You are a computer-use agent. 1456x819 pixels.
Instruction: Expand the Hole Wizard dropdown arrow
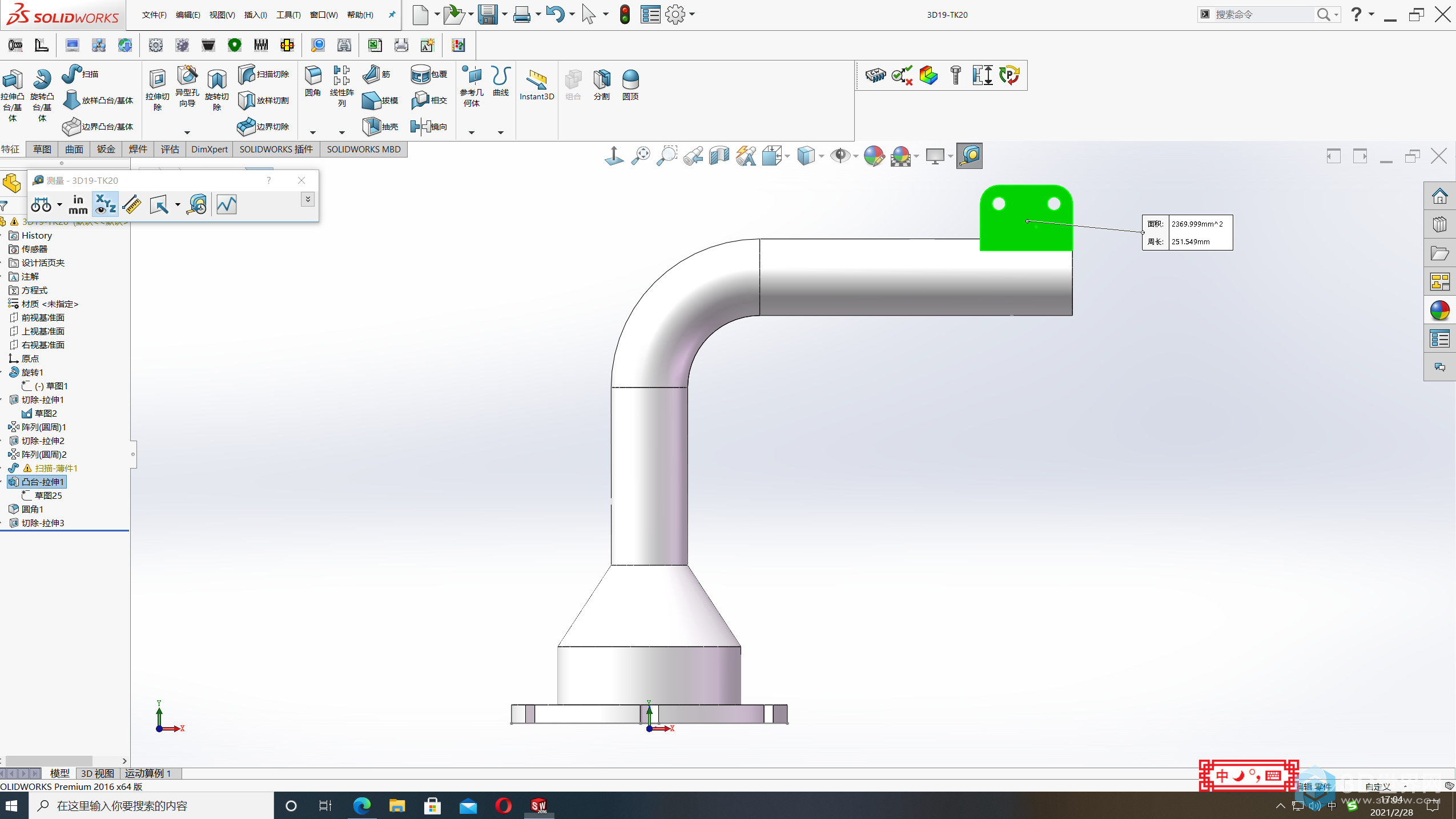187,132
